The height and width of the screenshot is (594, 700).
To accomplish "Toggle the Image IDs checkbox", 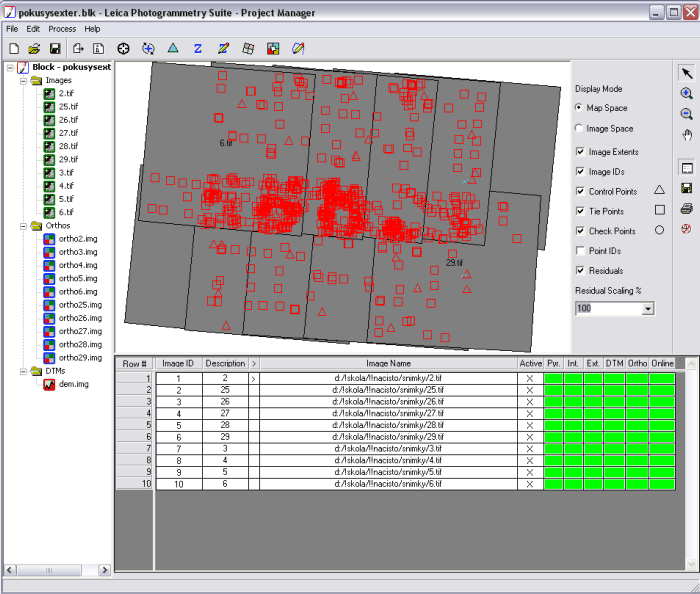I will pos(580,171).
